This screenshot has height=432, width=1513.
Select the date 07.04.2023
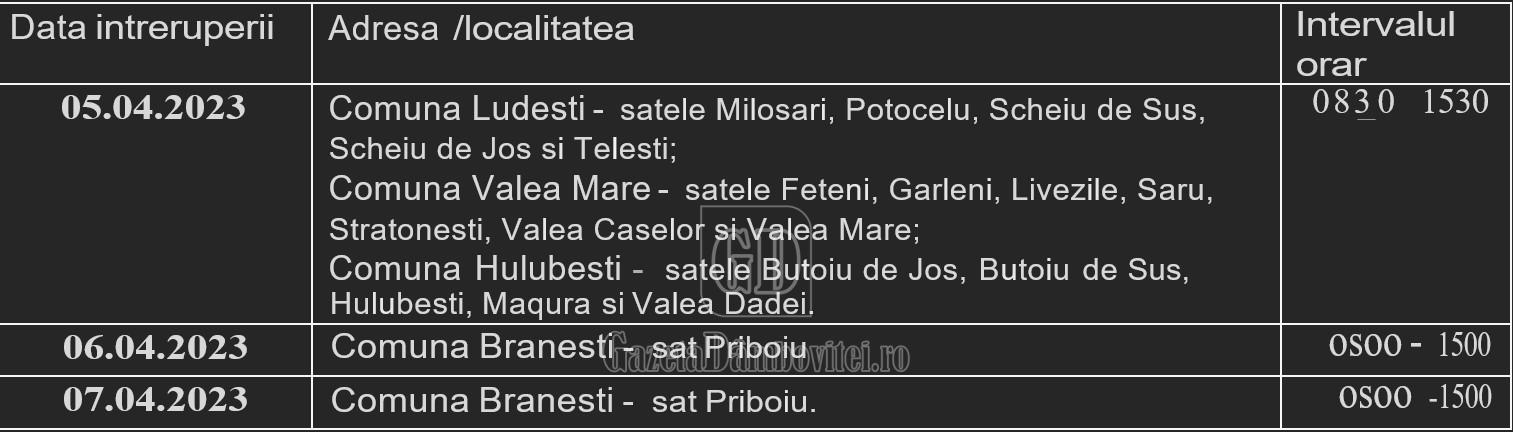[155, 399]
